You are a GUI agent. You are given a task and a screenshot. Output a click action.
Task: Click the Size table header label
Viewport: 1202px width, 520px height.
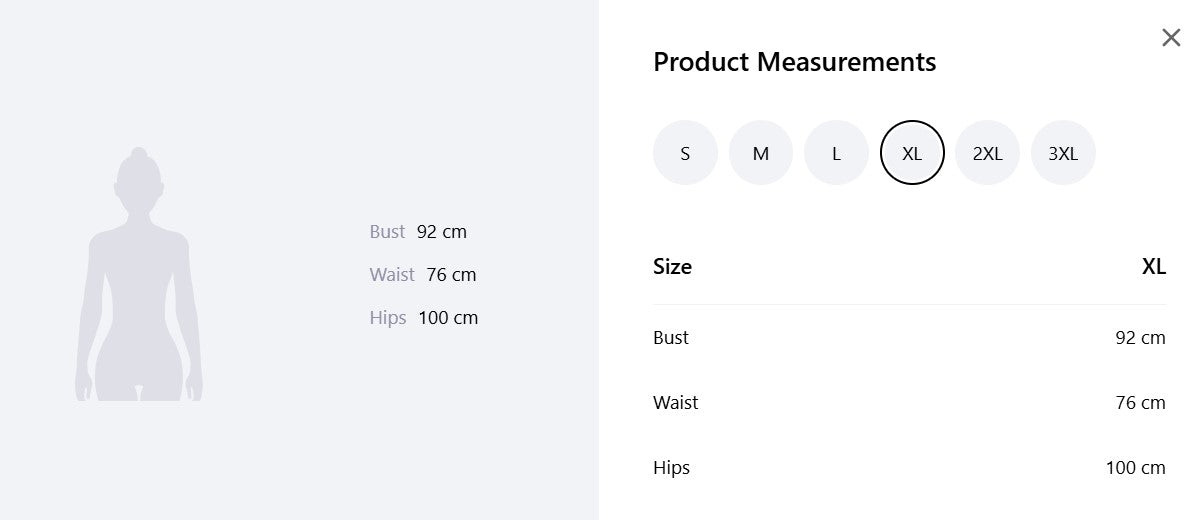(x=672, y=267)
